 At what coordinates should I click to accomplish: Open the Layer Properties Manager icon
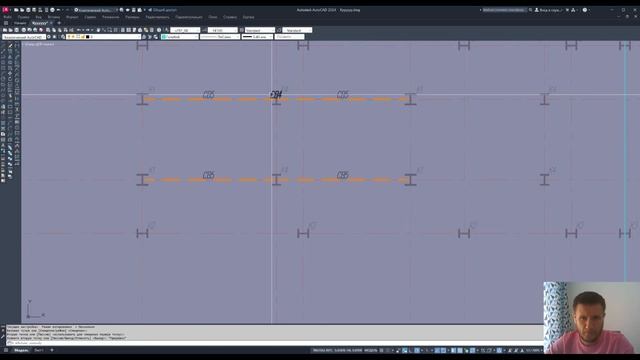coord(63,37)
